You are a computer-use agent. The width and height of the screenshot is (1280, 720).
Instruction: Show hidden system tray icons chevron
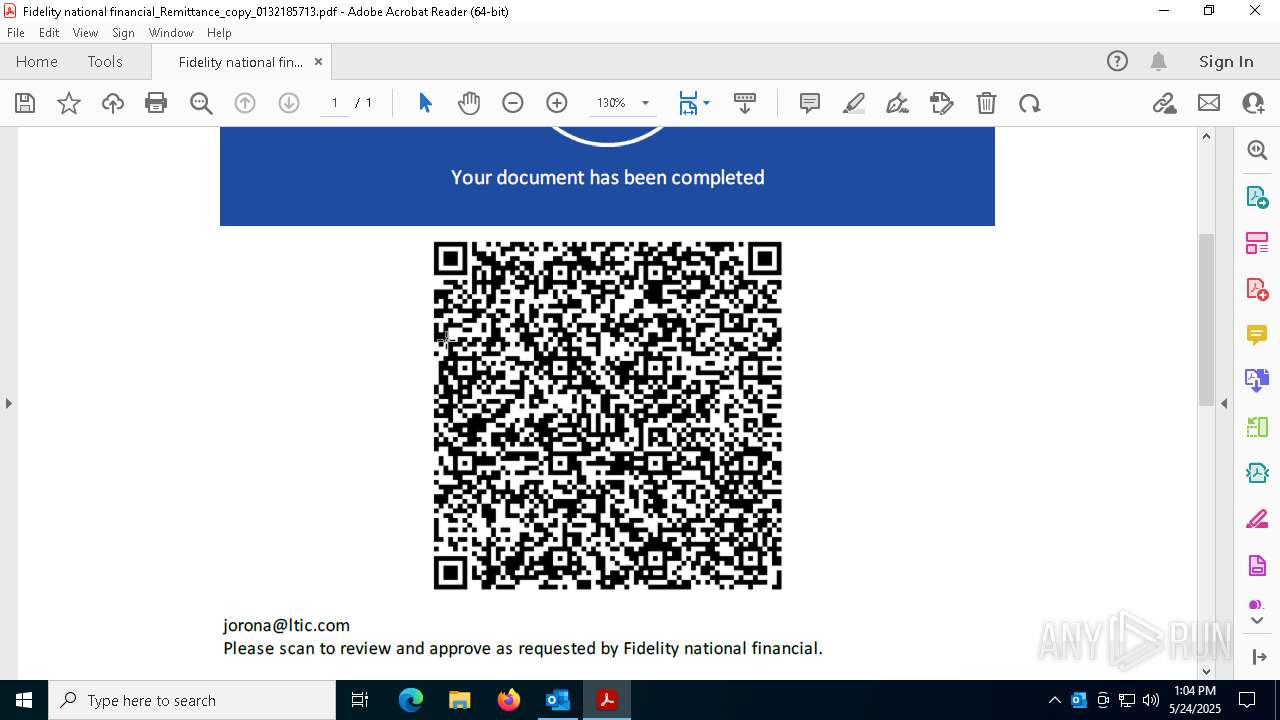(1055, 700)
